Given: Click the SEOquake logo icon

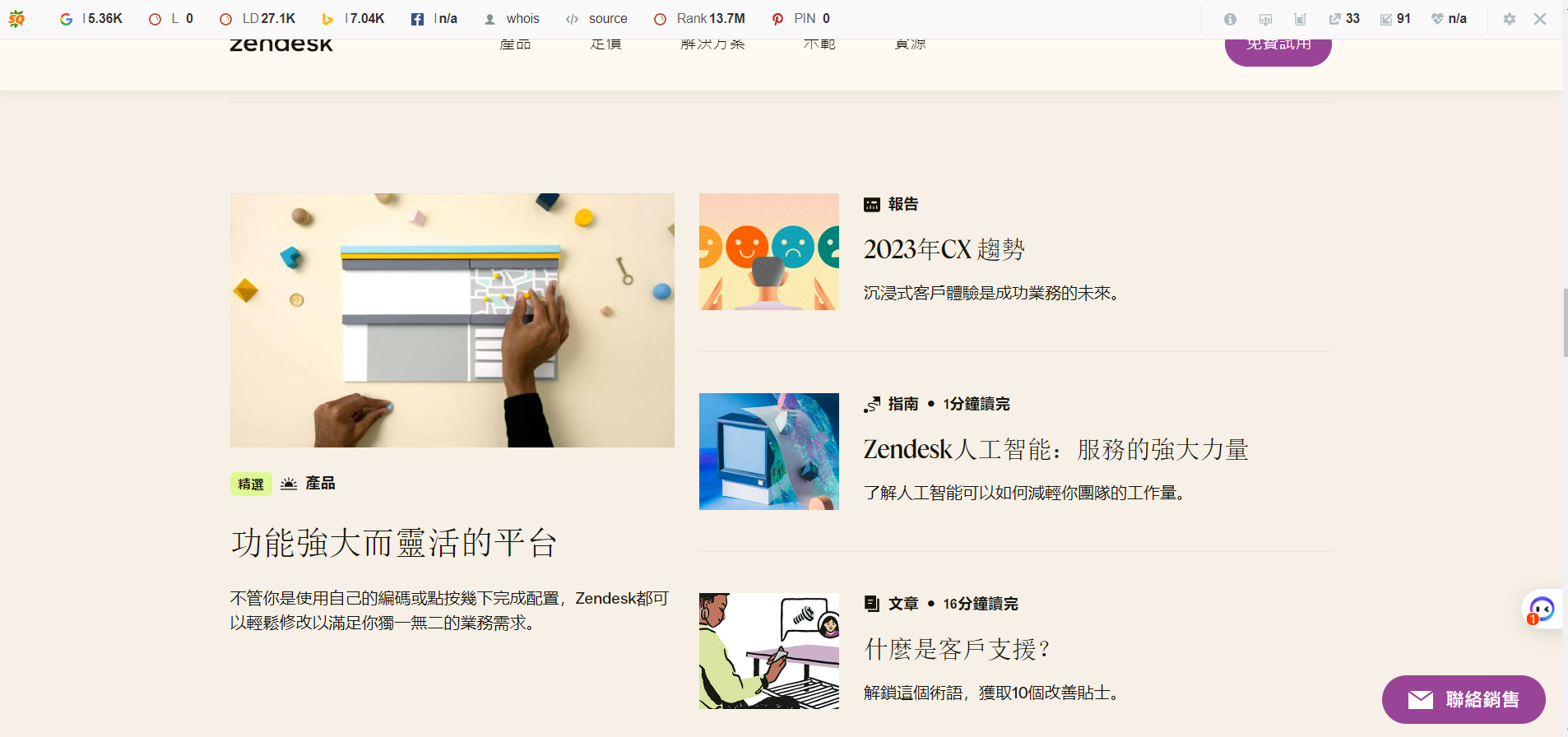Looking at the screenshot, I should (x=16, y=19).
